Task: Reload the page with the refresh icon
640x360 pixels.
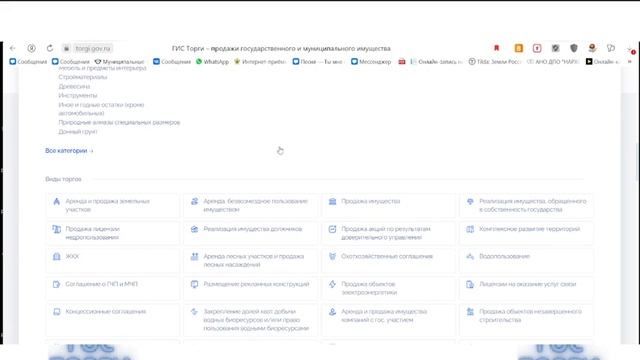Action: [x=50, y=48]
